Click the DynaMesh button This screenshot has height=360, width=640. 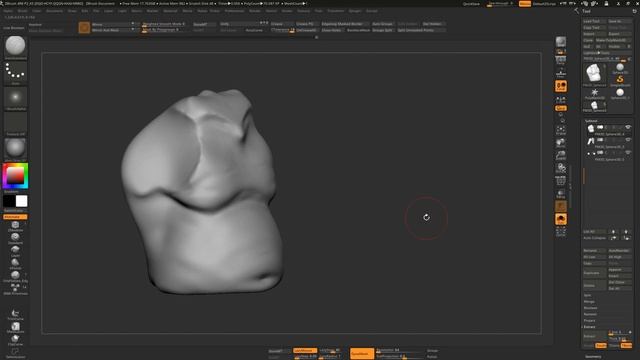click(362, 353)
